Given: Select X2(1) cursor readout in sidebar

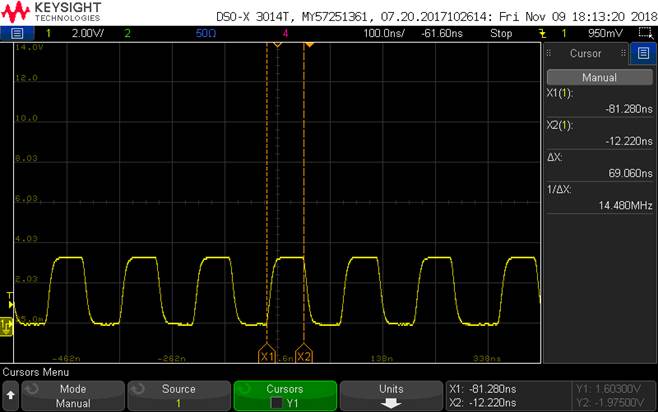Looking at the screenshot, I should [599, 133].
